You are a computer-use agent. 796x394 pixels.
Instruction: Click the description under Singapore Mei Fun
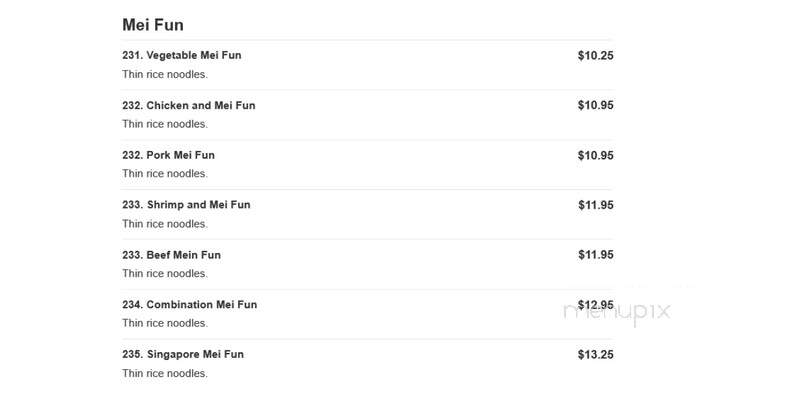[165, 373]
